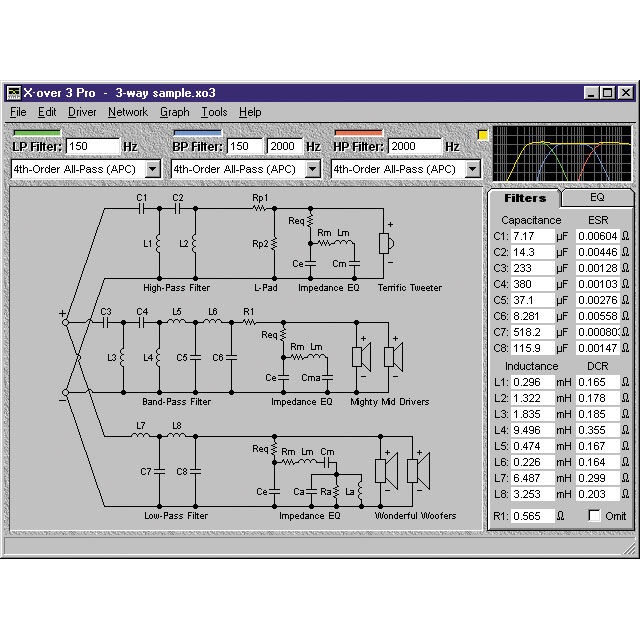Click capacitor C7 in the schematic
Image resolution: width=641 pixels, height=641 pixels.
159,471
